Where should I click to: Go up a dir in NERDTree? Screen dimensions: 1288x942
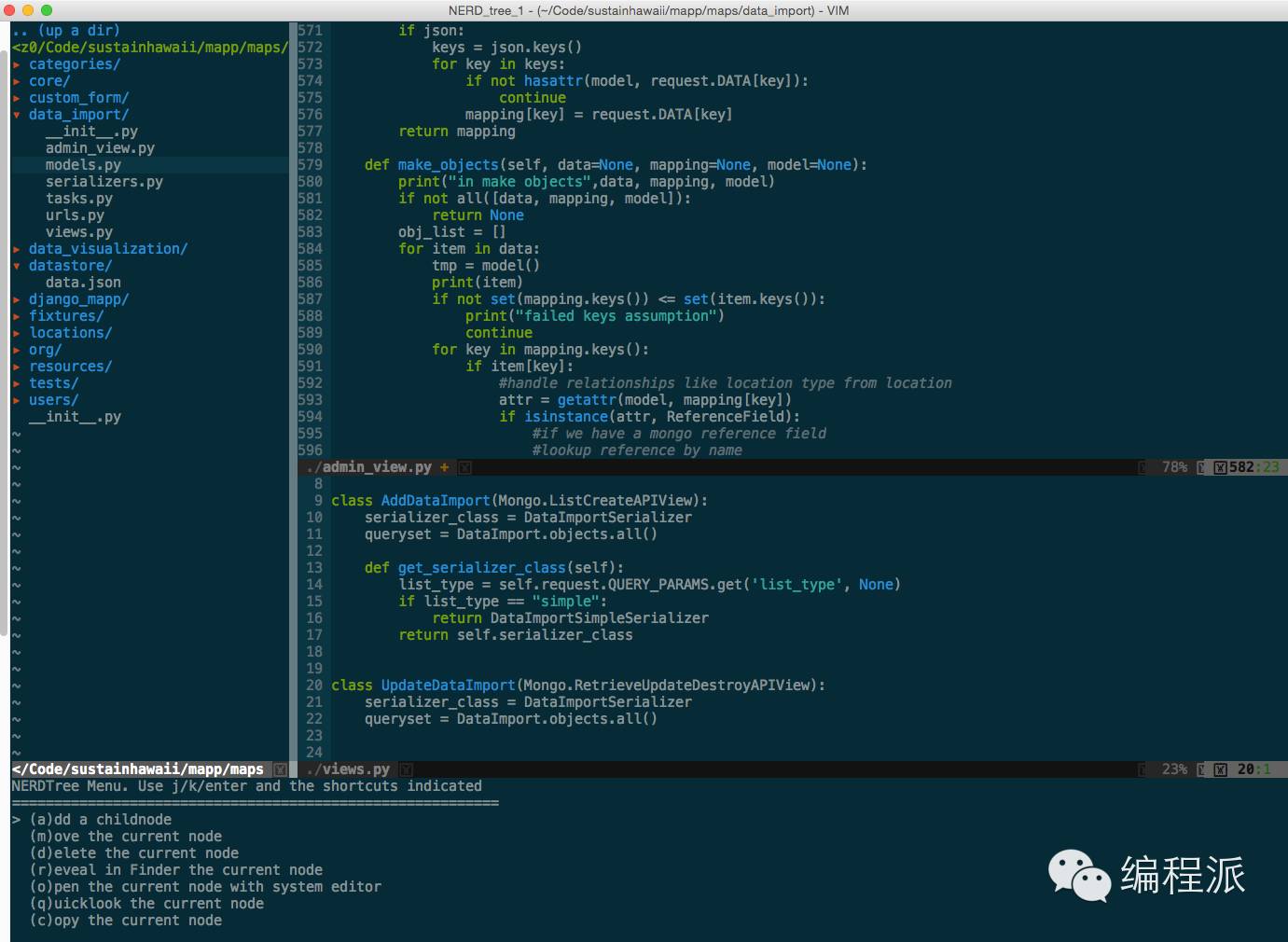(x=66, y=31)
